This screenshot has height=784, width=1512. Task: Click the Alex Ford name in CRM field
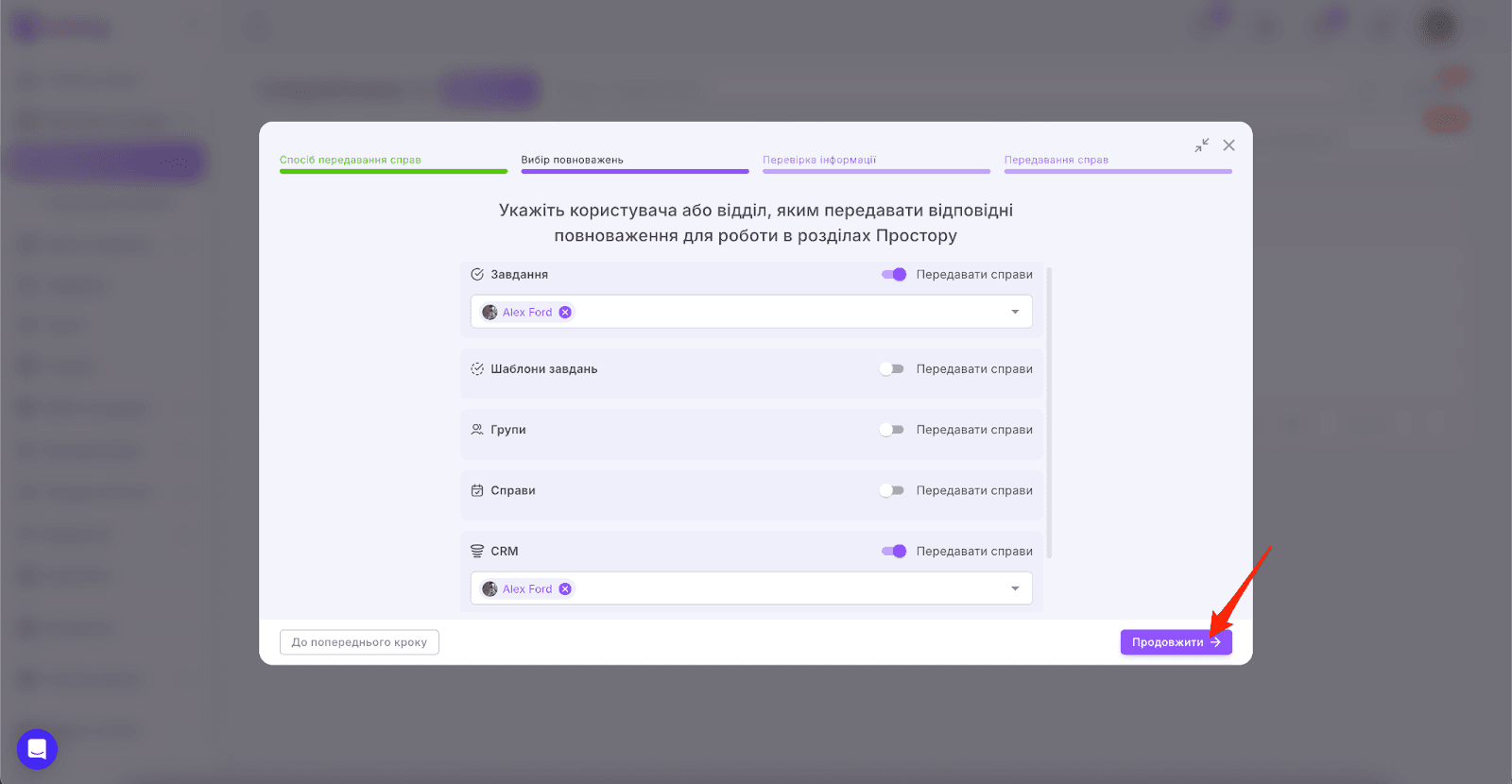coord(527,589)
